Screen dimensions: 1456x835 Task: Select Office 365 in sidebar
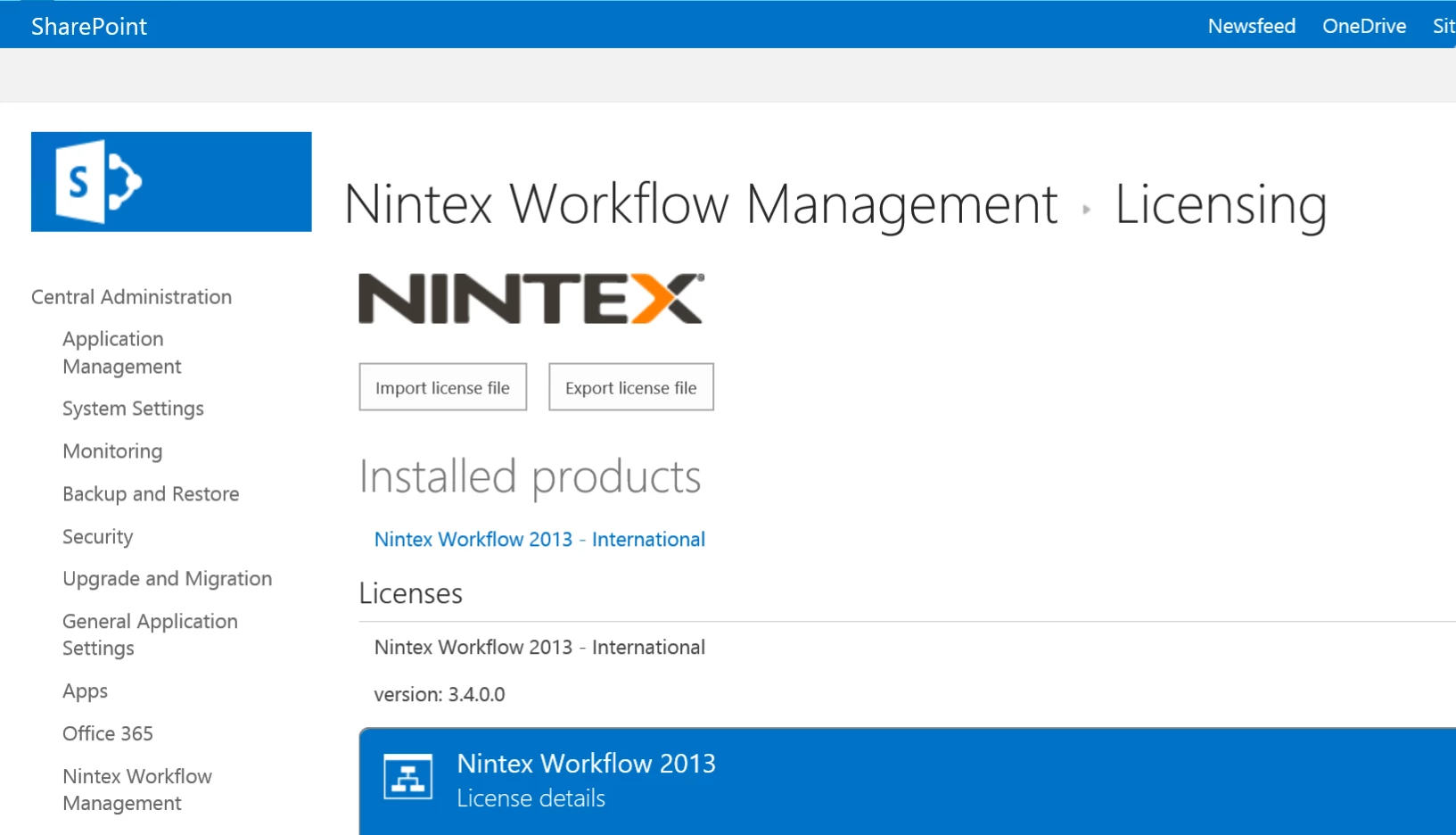pos(108,733)
